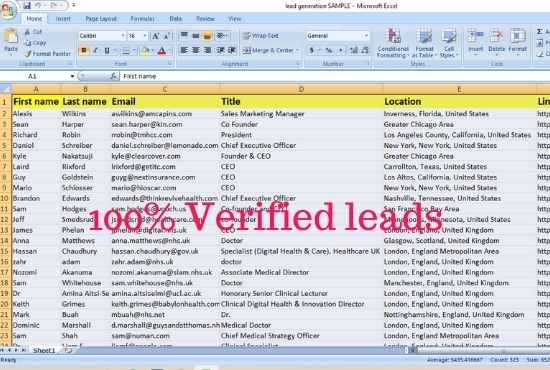This screenshot has height=370, width=550.
Task: Copy the selected cells
Action: click(x=35, y=43)
